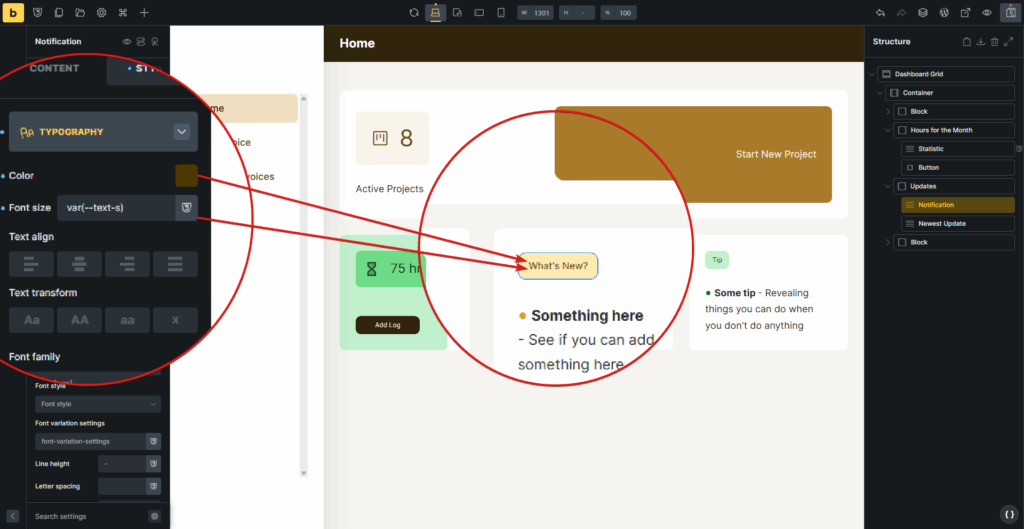
Task: Click the clipboard icon in Structure header
Action: [x=967, y=42]
